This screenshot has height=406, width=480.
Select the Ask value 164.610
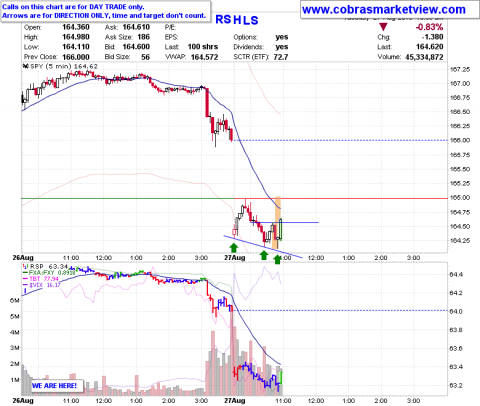(136, 27)
